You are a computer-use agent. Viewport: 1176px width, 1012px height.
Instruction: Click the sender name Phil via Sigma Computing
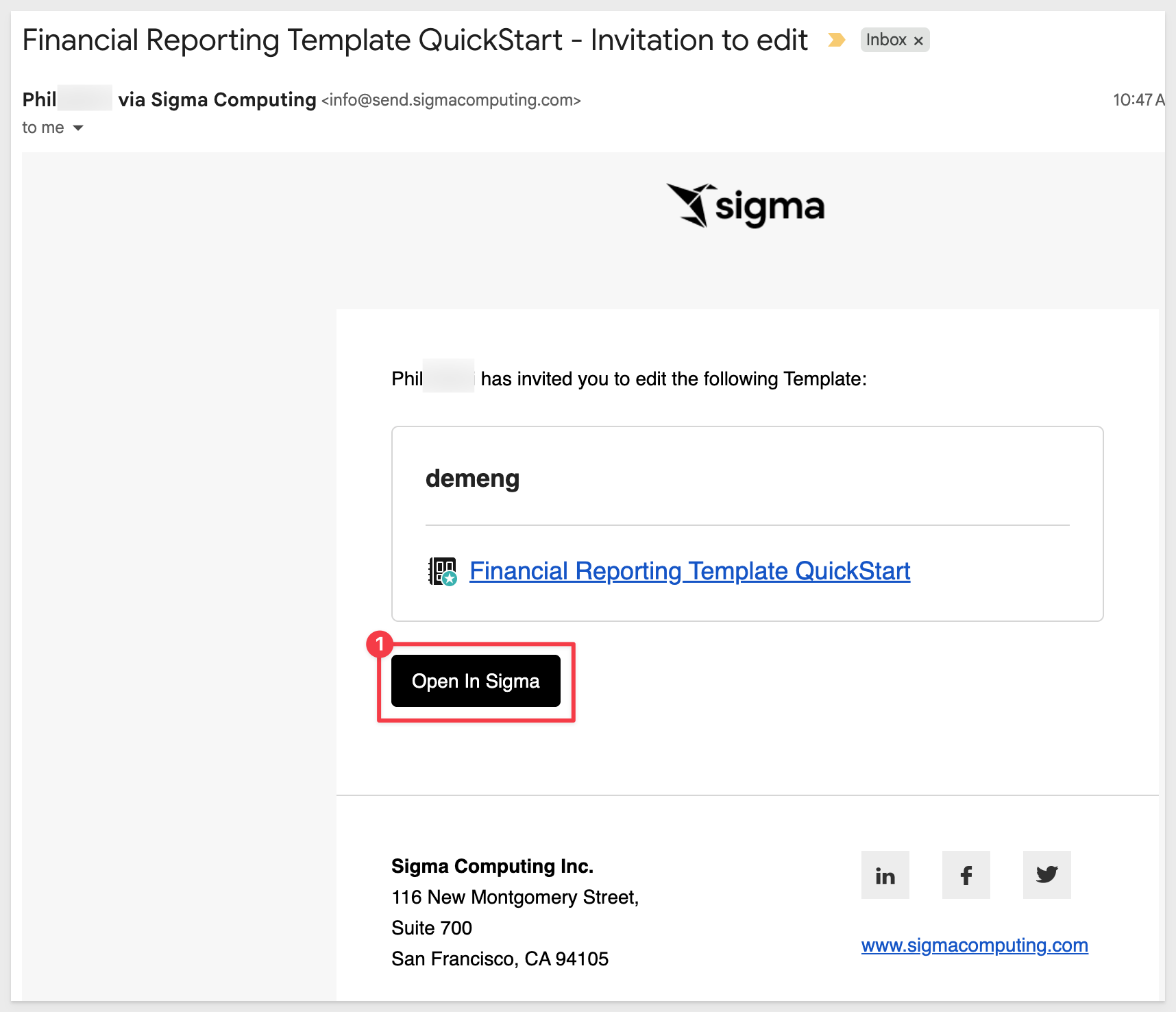169,99
